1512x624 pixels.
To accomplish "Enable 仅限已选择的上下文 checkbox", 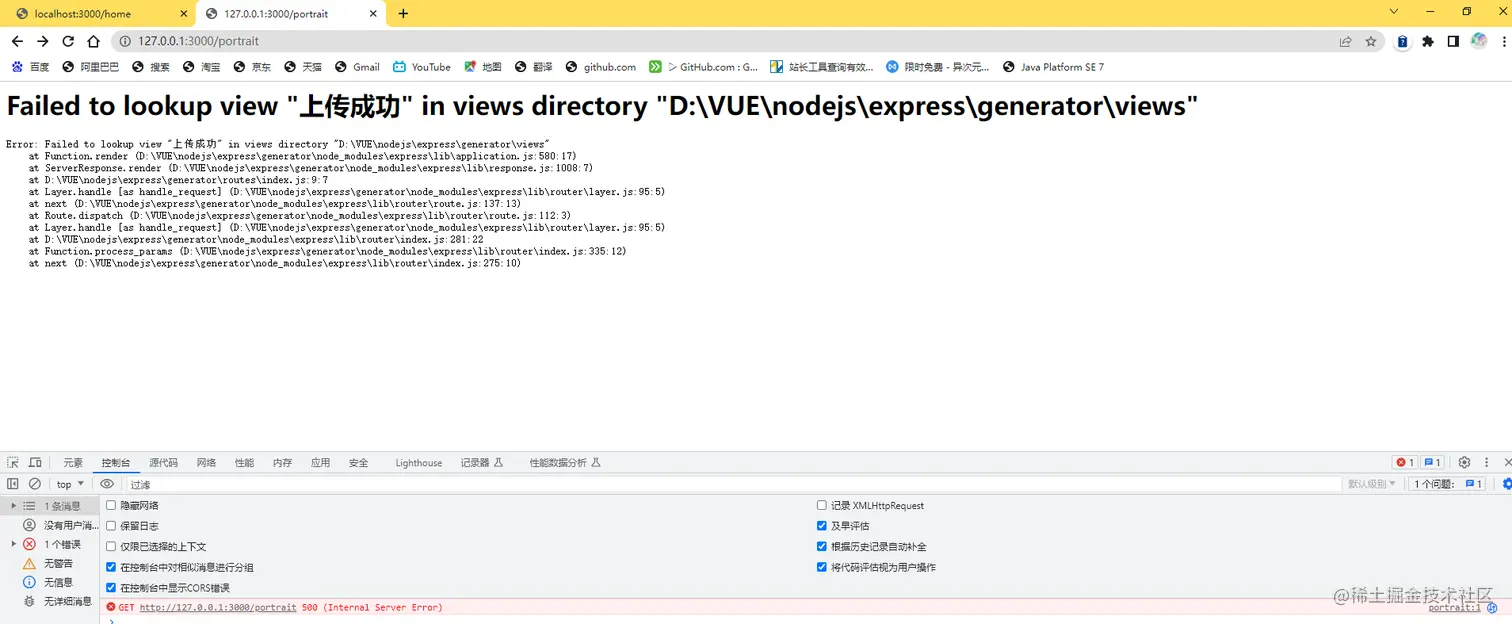I will coord(111,546).
